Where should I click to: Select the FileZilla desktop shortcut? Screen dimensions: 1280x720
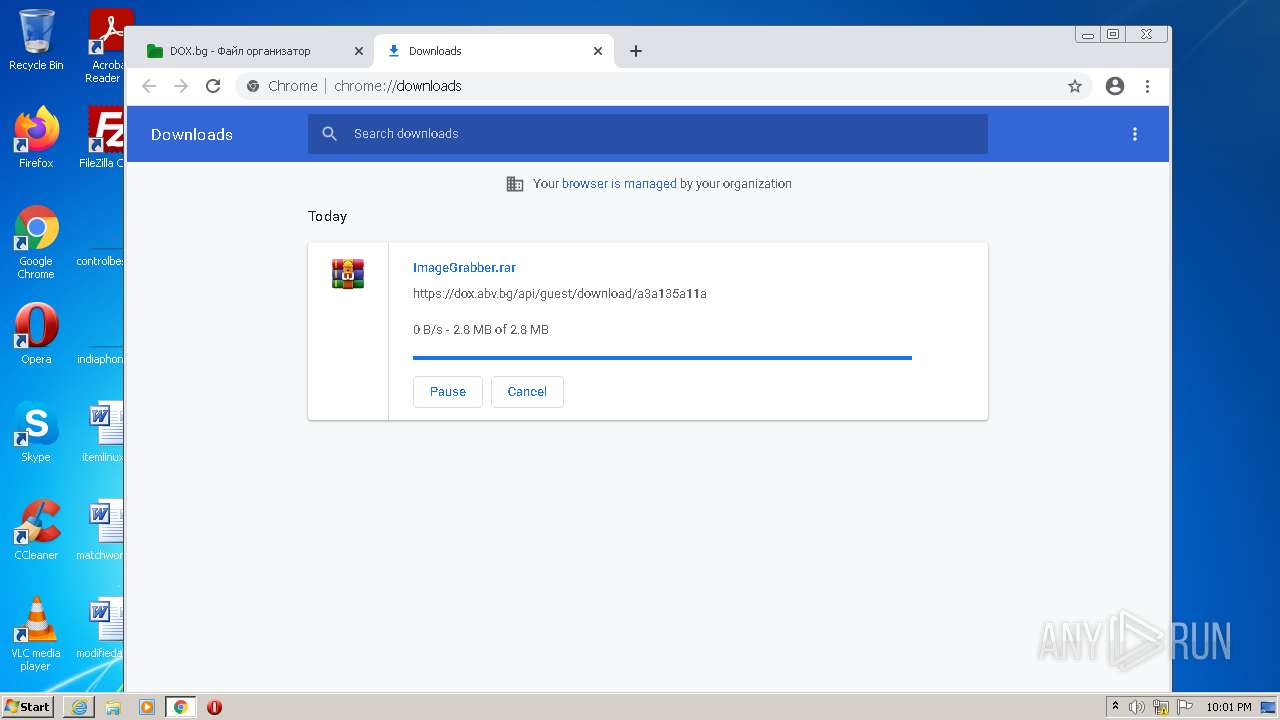[104, 137]
